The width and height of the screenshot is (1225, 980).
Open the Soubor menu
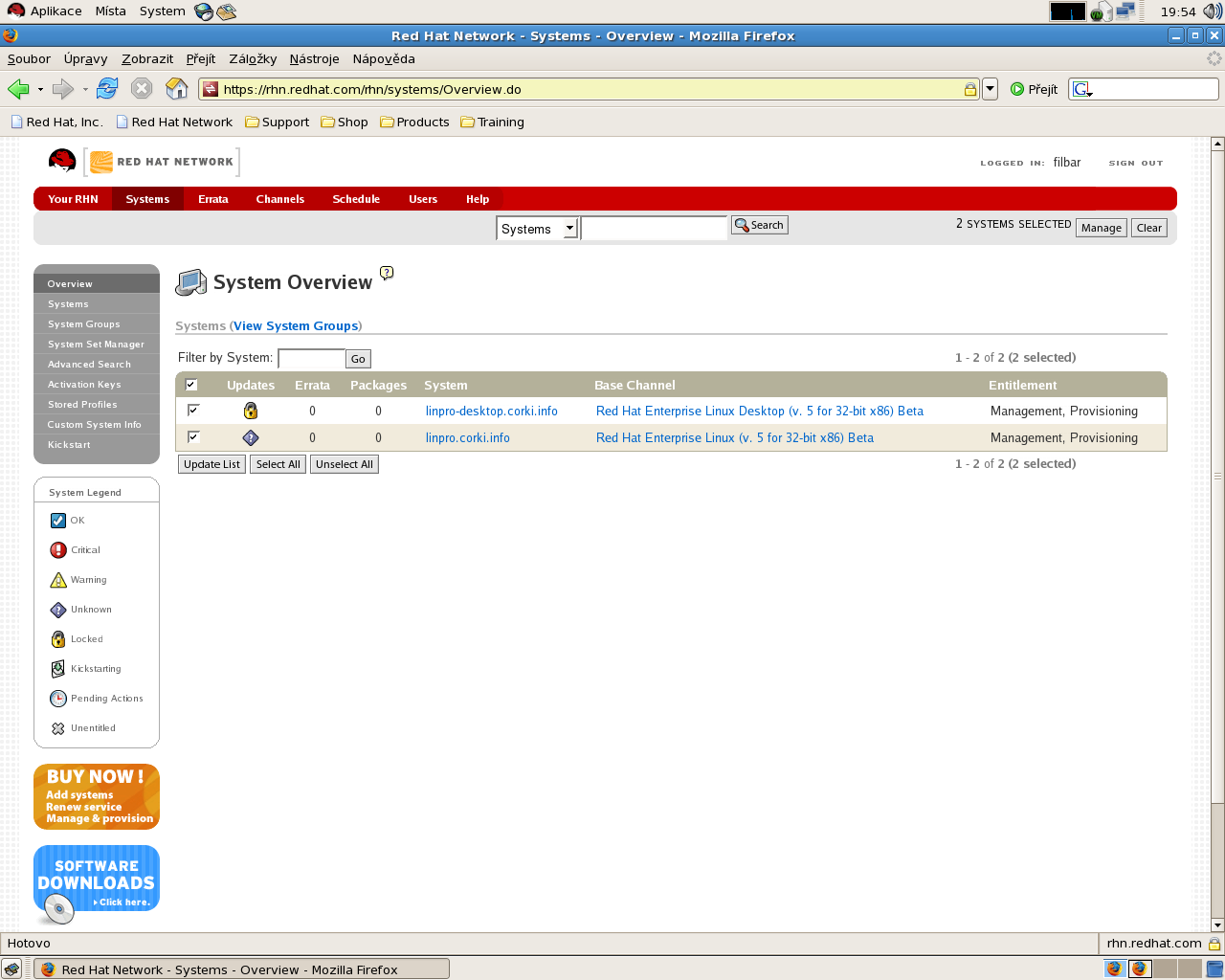click(x=29, y=58)
